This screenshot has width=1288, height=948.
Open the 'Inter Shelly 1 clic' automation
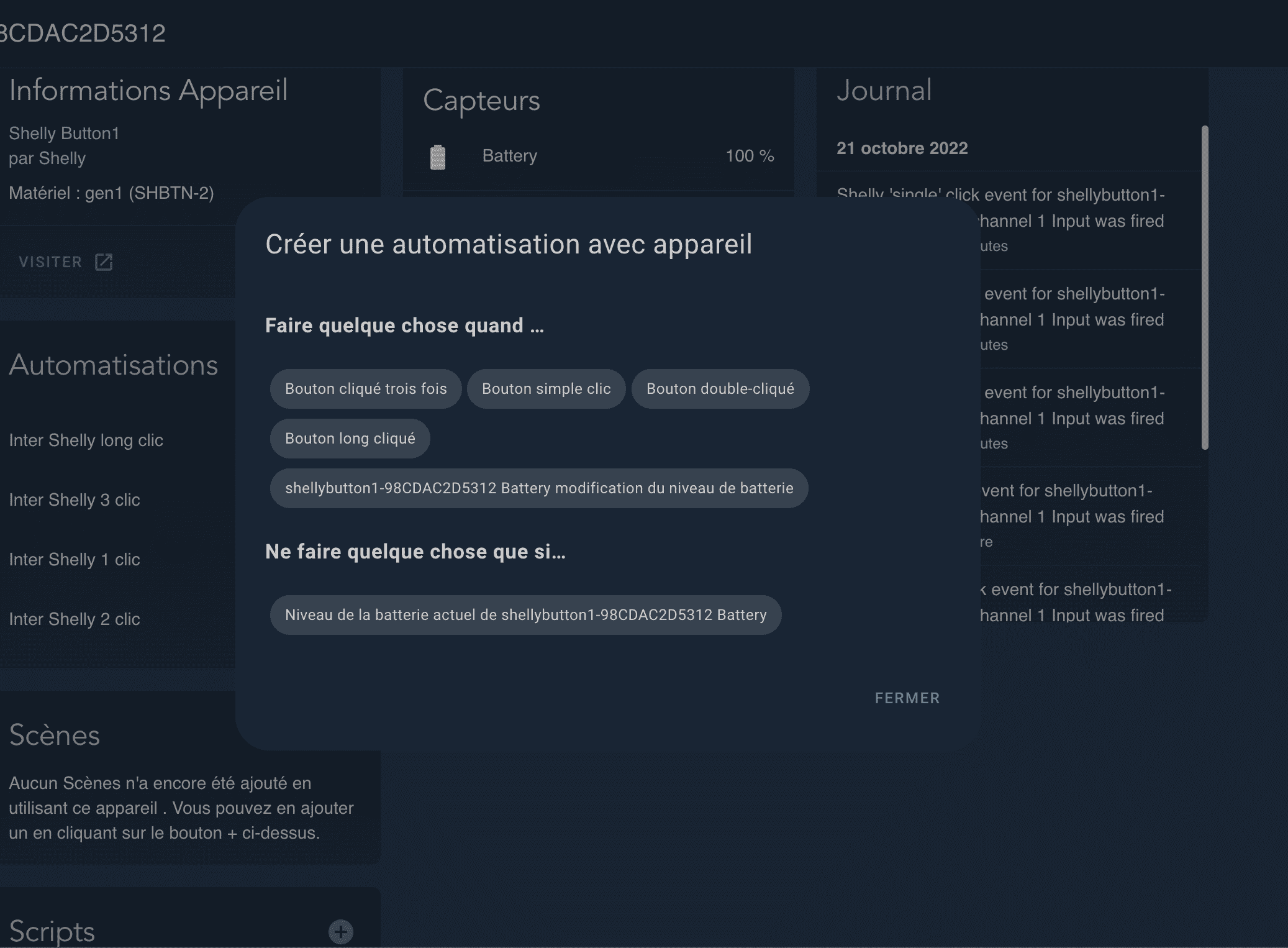(75, 560)
